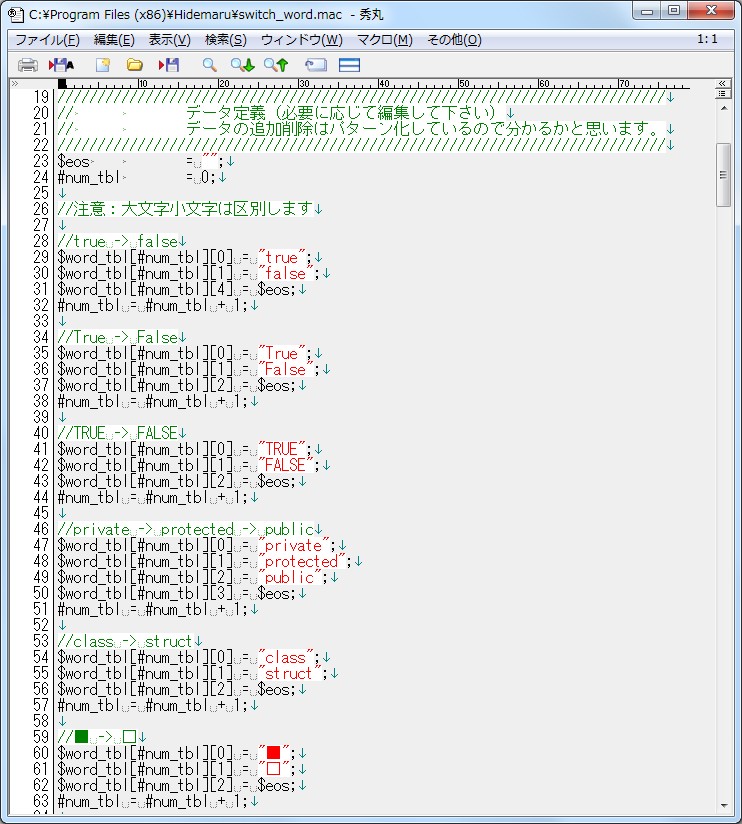Screen dimensions: 742x824
Task: Click the string "true" on line 29
Action: click(x=282, y=258)
